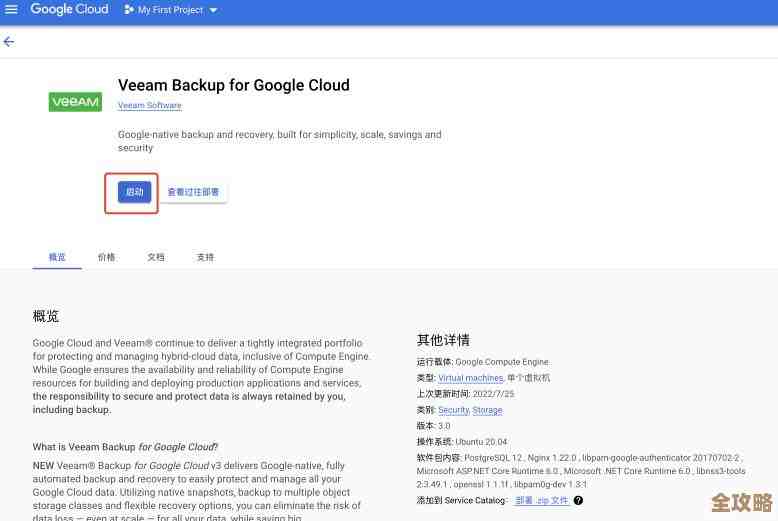778x521 pixels.
Task: Click the What is Veeam Backup heading
Action: [125, 447]
